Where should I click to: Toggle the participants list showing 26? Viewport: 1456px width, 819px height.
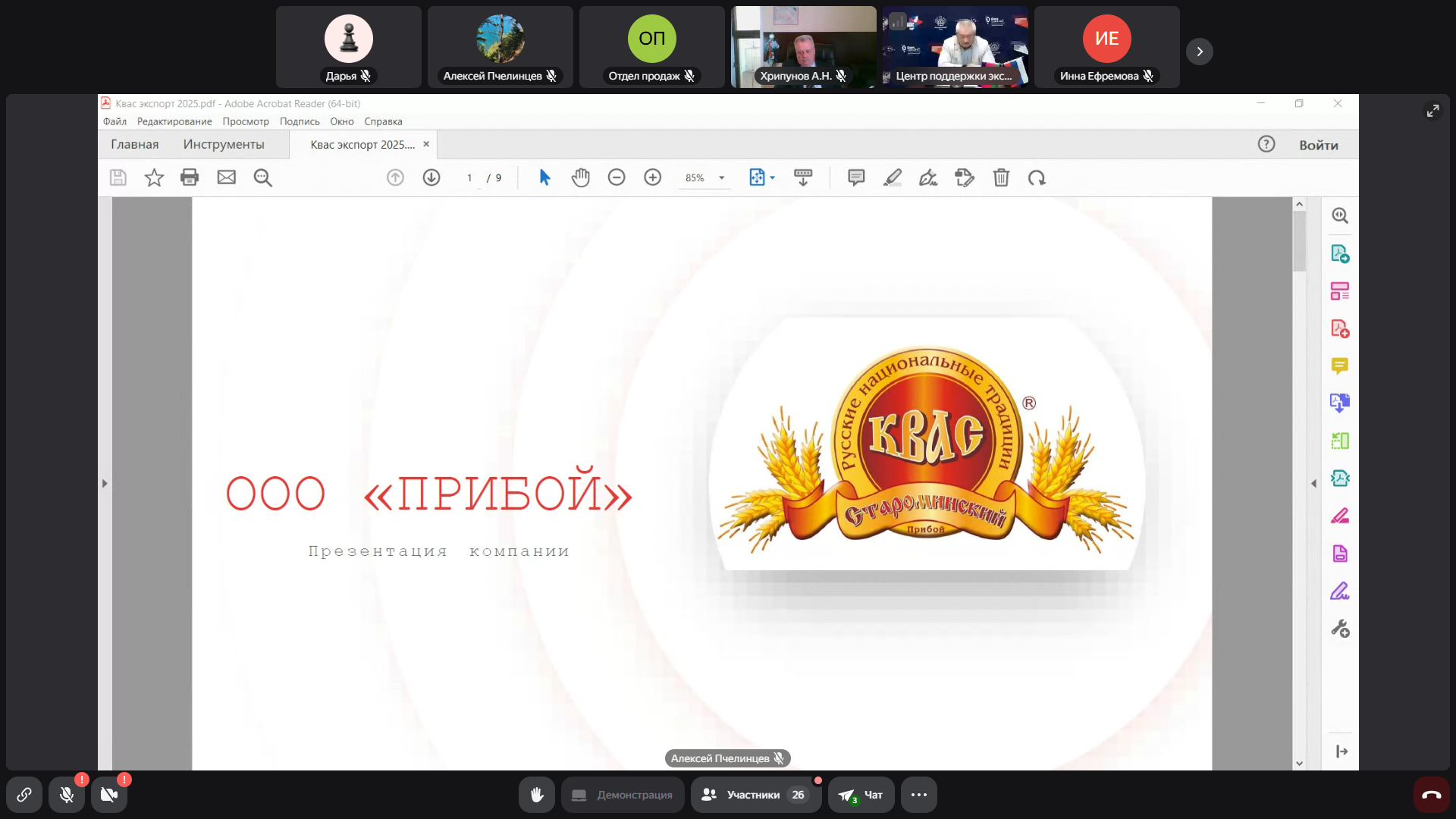(756, 795)
